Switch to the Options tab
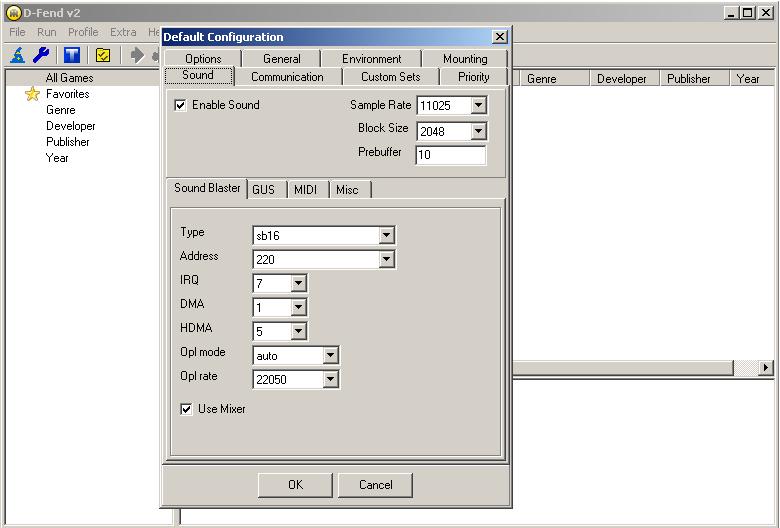The height and width of the screenshot is (528, 780). tap(203, 59)
